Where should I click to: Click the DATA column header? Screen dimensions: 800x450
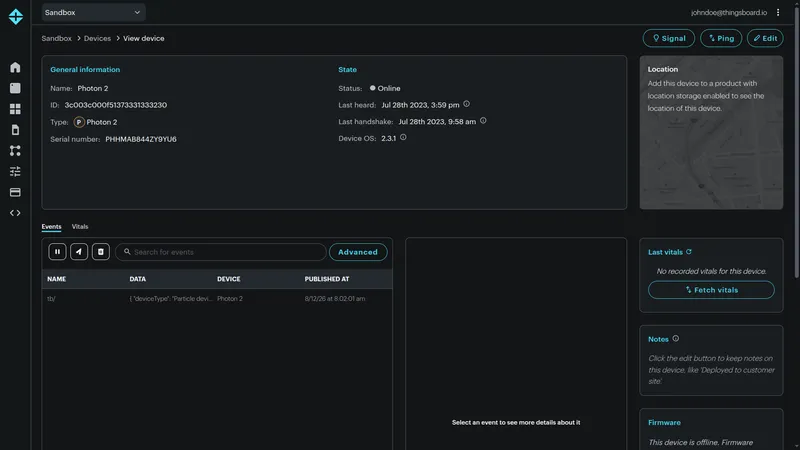click(x=138, y=279)
